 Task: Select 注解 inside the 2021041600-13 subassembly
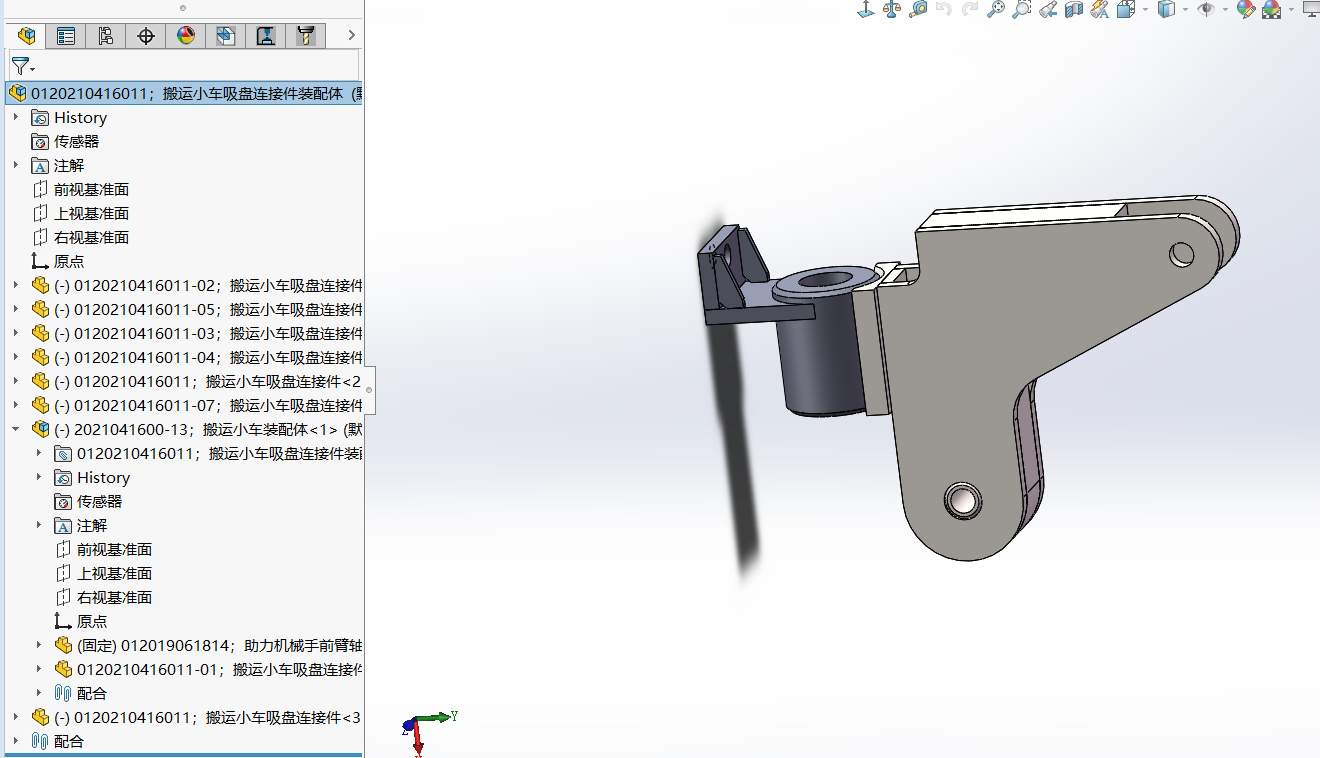click(x=81, y=525)
